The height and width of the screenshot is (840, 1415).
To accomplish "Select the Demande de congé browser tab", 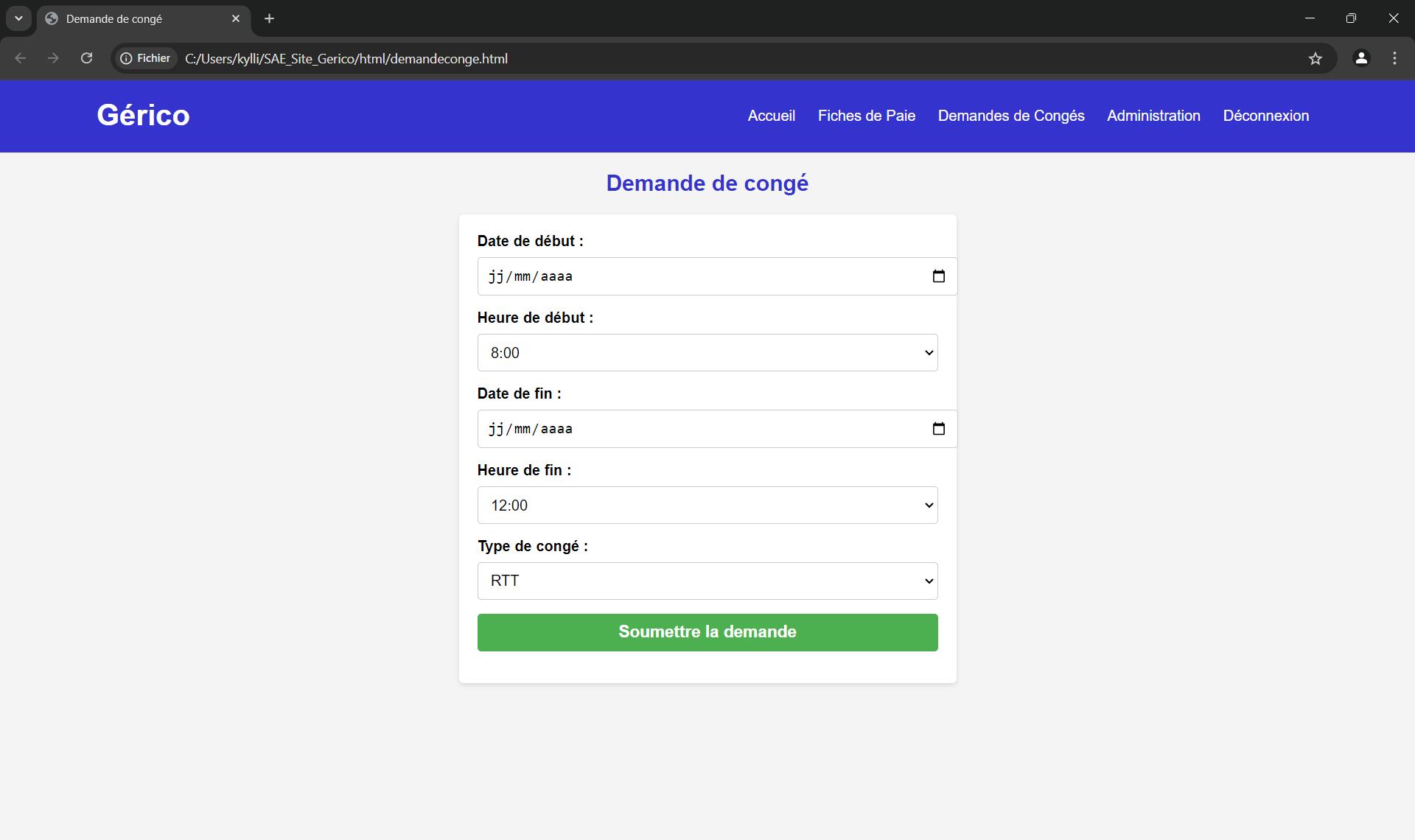I will point(144,18).
